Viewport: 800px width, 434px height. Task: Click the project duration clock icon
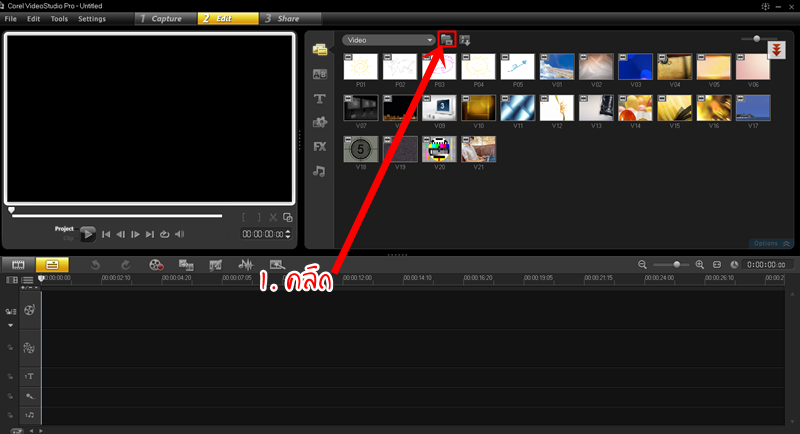coord(734,265)
